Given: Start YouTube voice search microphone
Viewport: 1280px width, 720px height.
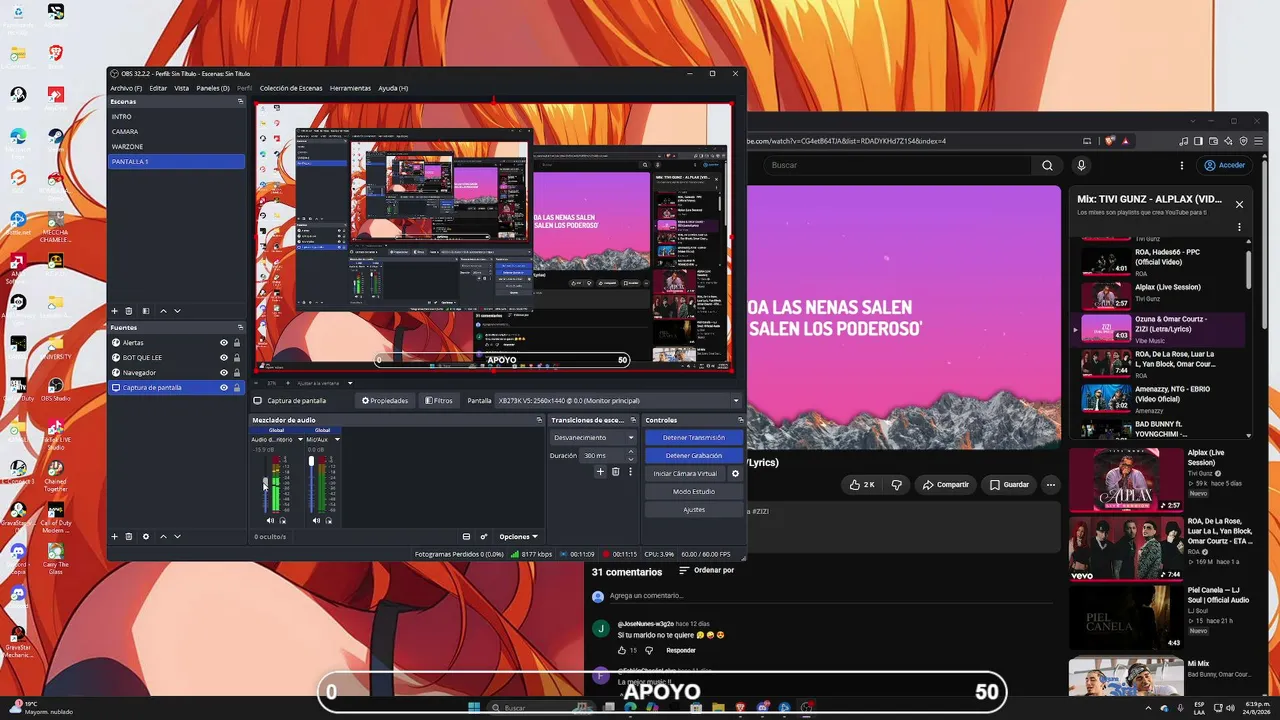Looking at the screenshot, I should tap(1081, 166).
